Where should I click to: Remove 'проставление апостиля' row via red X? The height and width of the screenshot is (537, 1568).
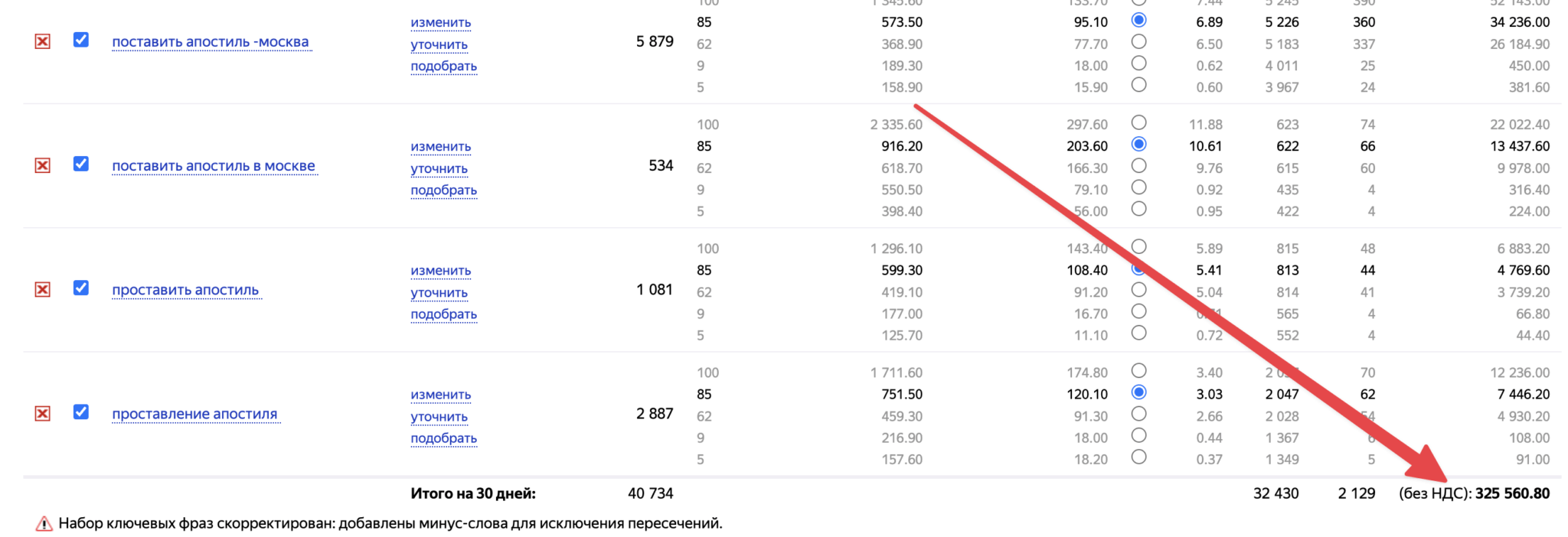point(43,413)
